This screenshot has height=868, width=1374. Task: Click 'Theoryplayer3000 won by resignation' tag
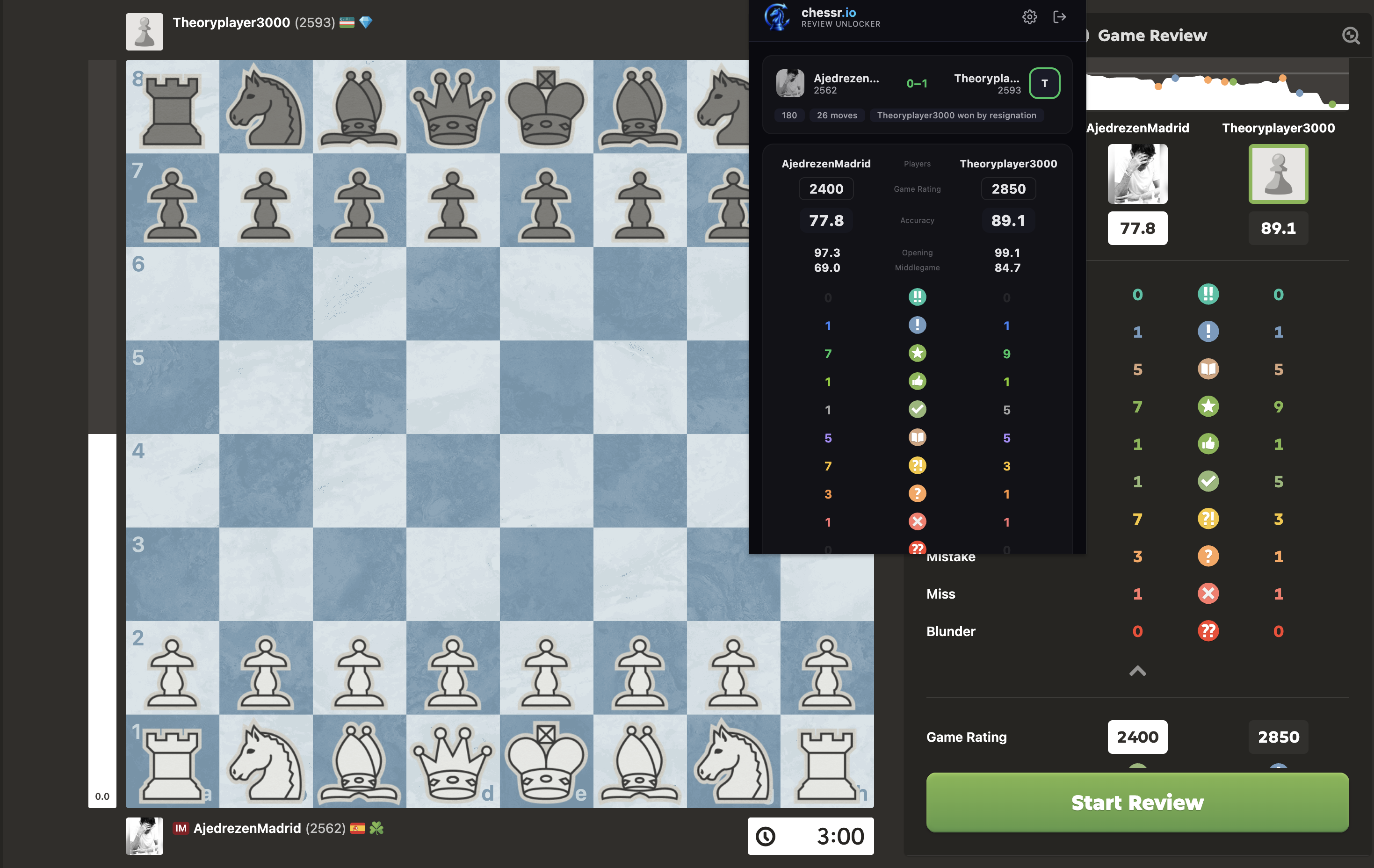tap(956, 115)
